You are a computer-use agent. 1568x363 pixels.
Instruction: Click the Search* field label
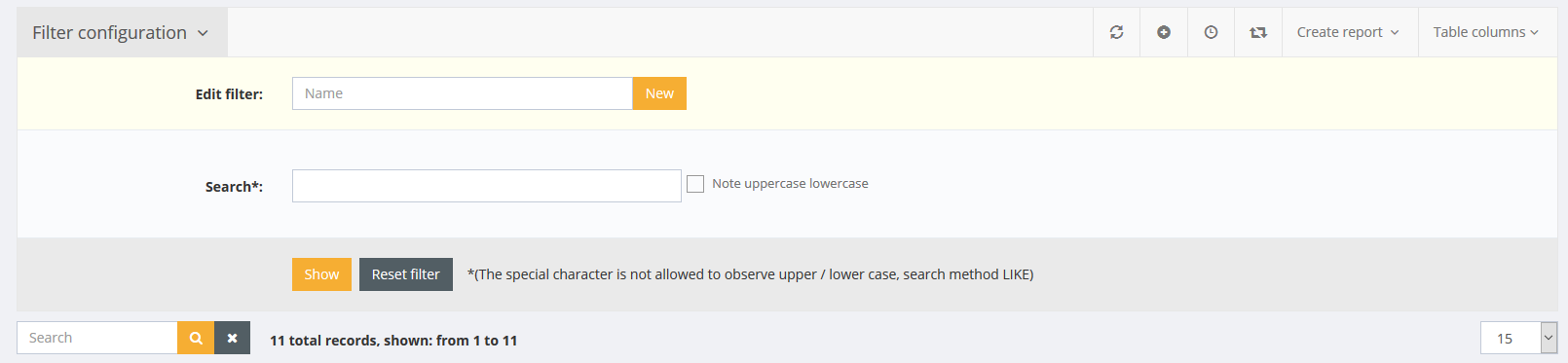pos(234,187)
